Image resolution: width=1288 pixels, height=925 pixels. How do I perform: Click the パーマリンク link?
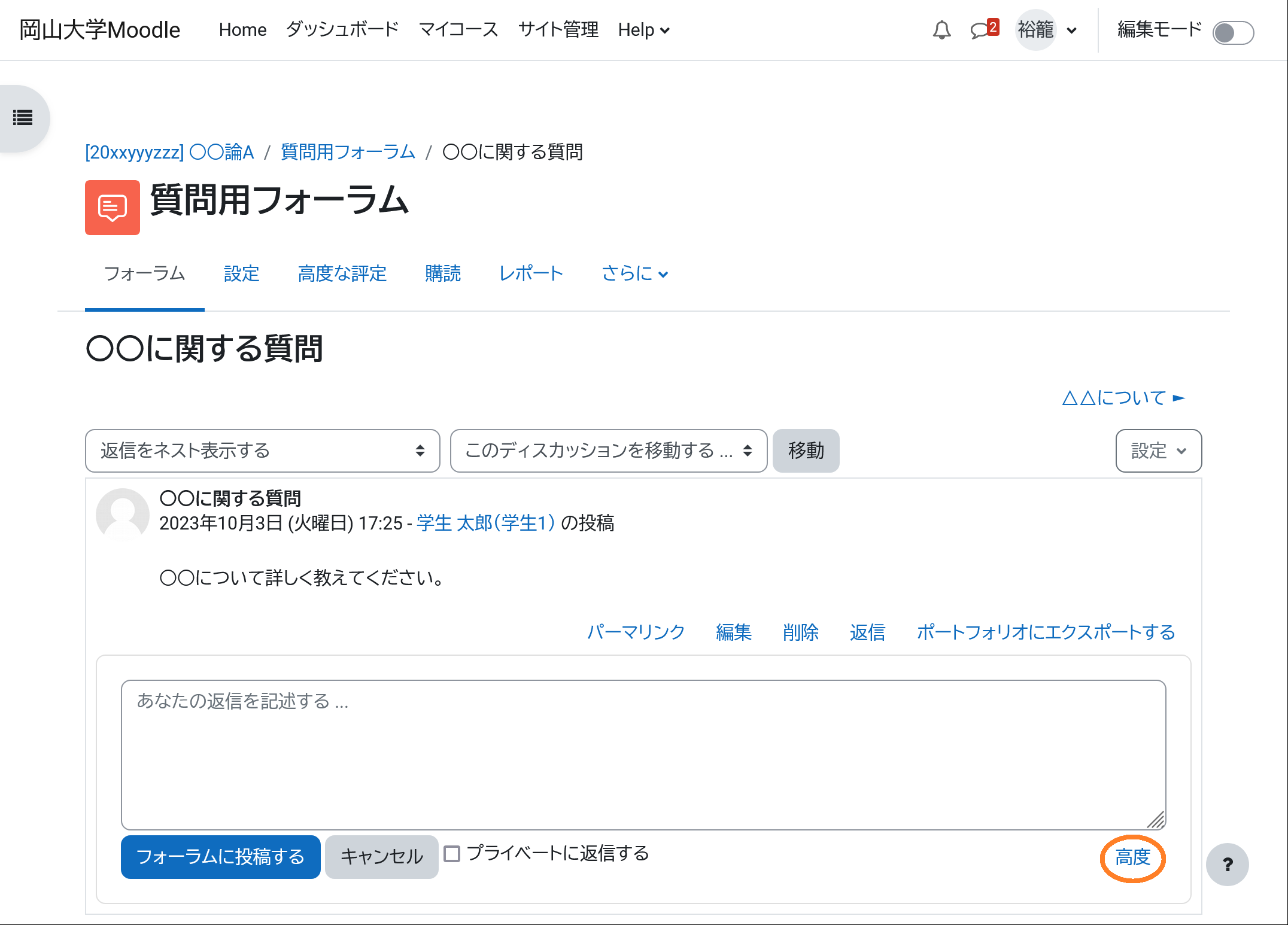click(636, 632)
